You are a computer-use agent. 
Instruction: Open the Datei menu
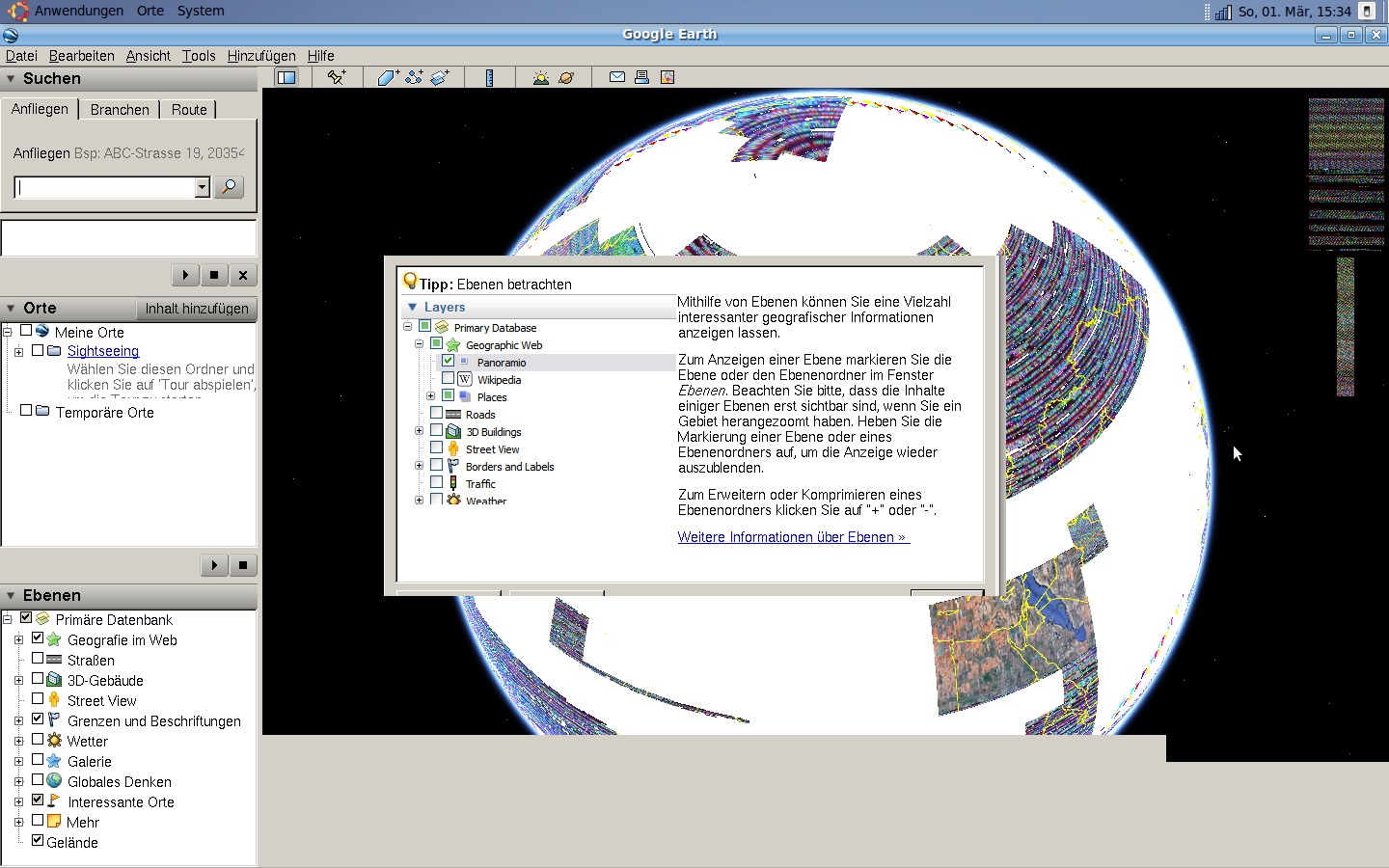point(21,56)
